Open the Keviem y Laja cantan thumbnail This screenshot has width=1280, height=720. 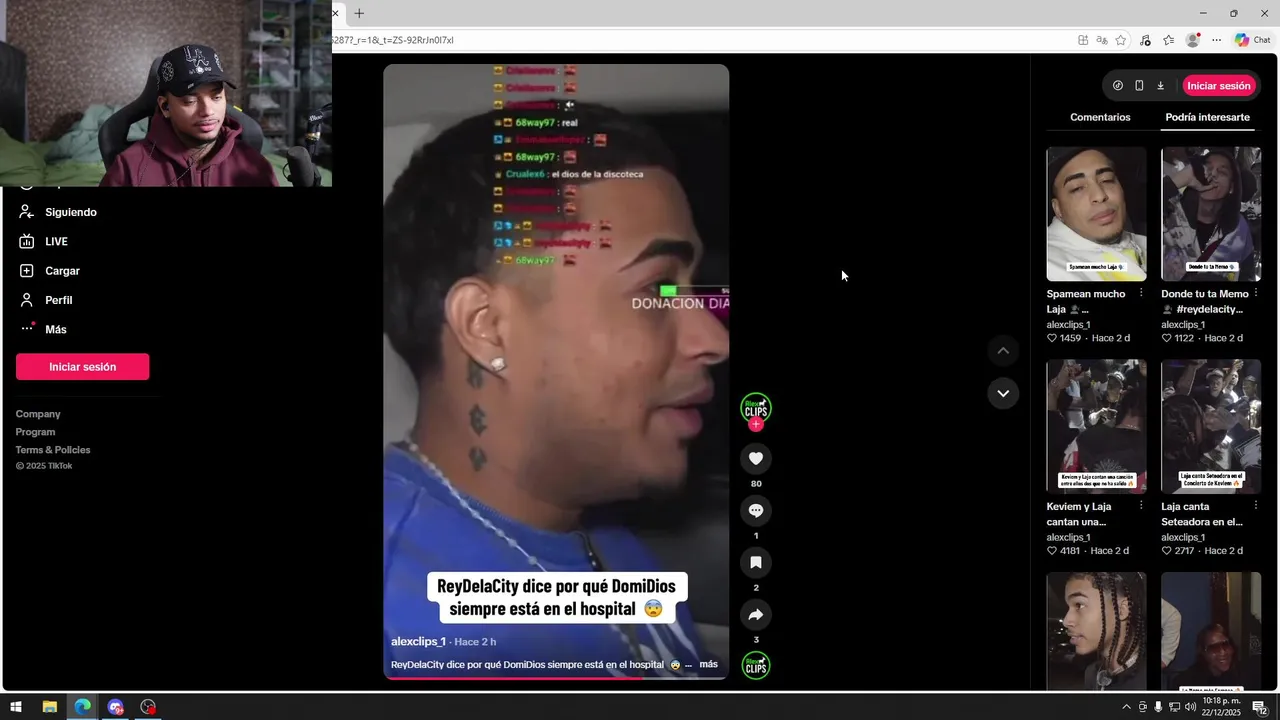click(x=1096, y=427)
